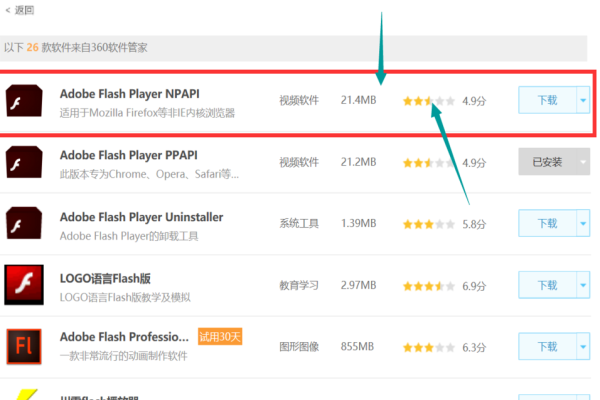This screenshot has width=600, height=400.
Task: Go back using the 返回 link
Action: pos(20,10)
